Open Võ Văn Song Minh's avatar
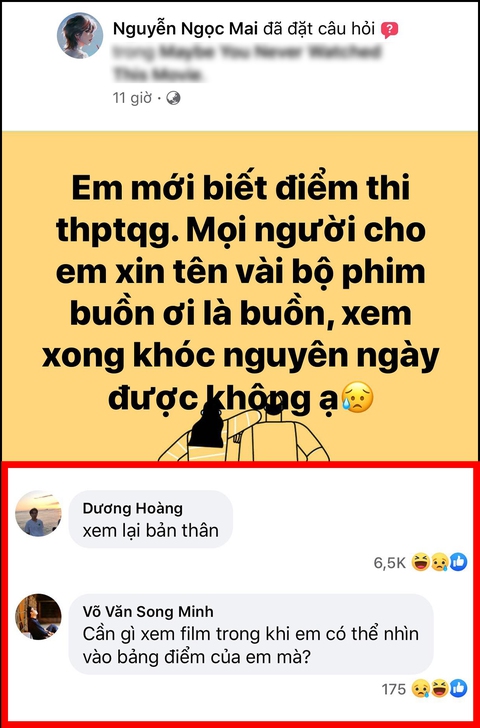 (38, 617)
